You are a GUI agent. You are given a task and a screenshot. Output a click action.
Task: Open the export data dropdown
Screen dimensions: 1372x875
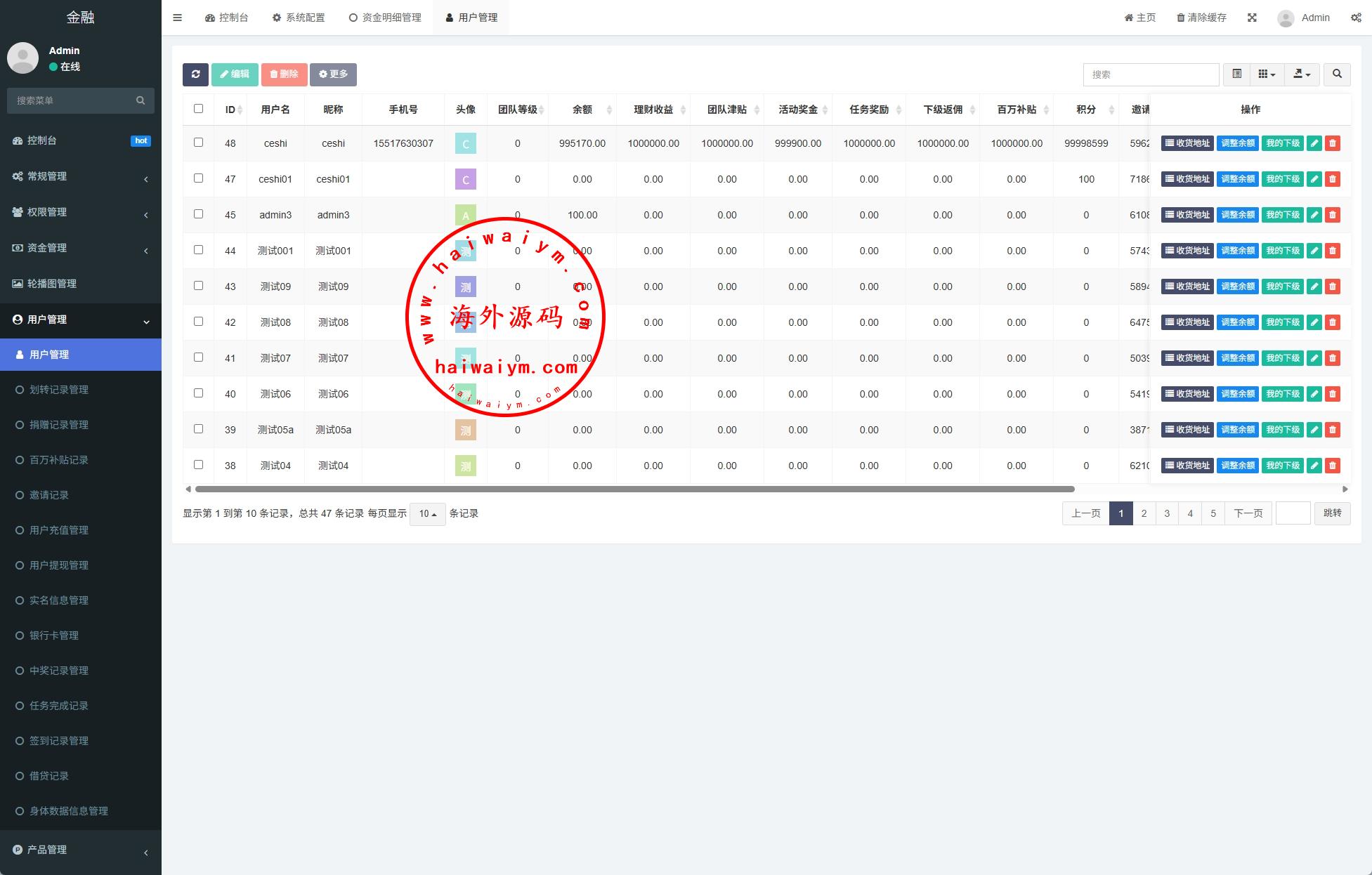coord(1301,74)
